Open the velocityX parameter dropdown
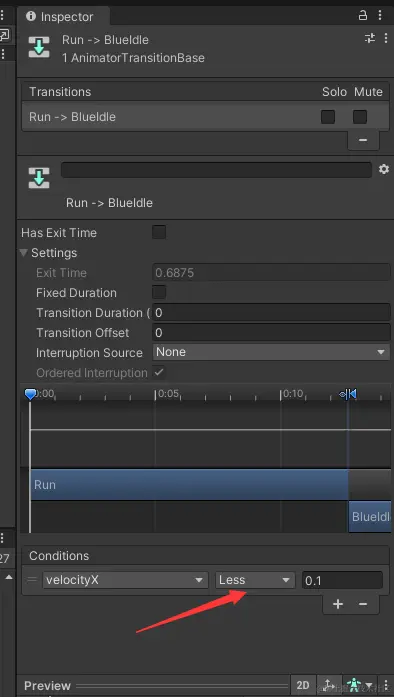Image resolution: width=394 pixels, height=697 pixels. point(125,580)
